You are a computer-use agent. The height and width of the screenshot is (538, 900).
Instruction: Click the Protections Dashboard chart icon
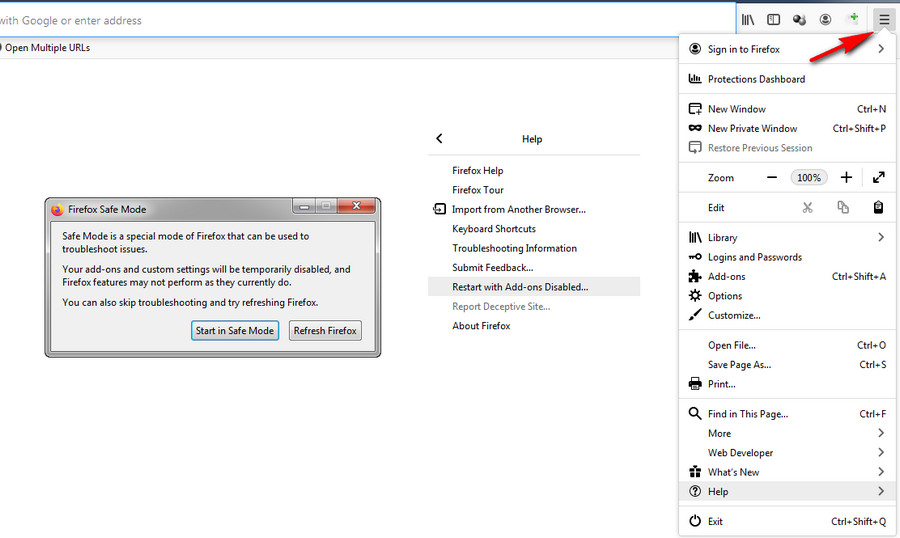click(x=695, y=79)
